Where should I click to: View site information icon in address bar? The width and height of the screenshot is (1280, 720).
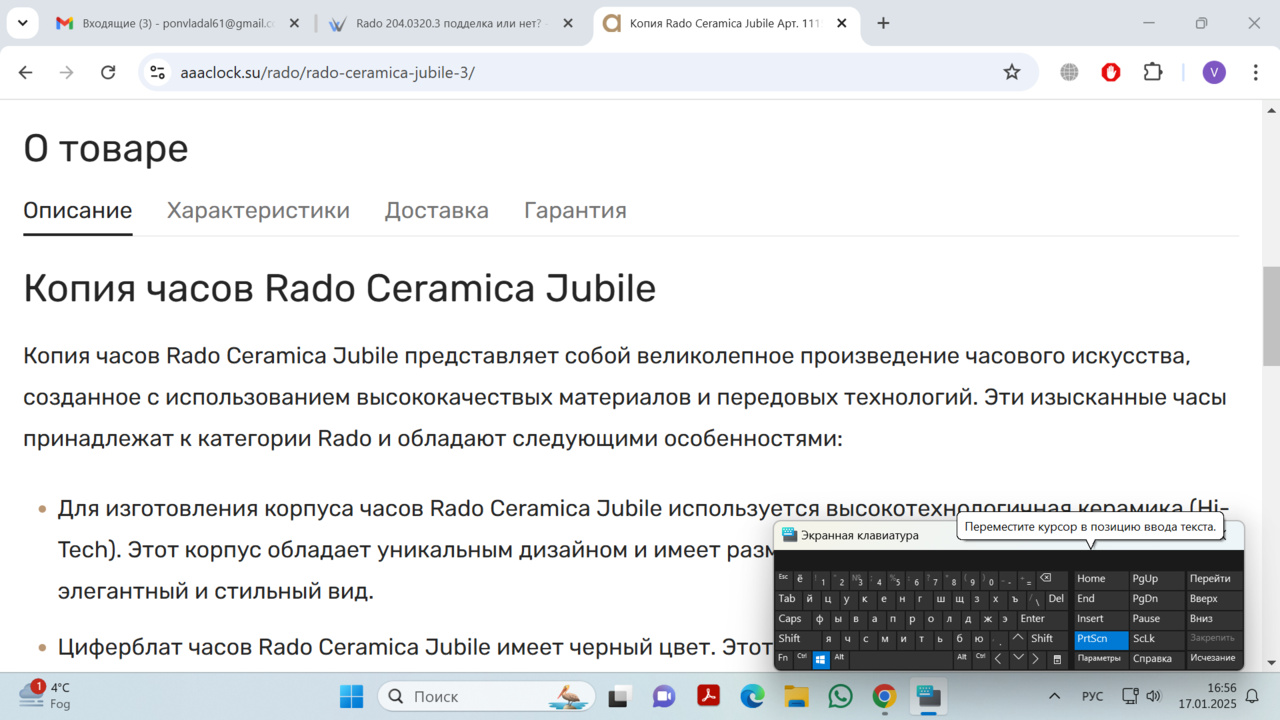(x=157, y=72)
